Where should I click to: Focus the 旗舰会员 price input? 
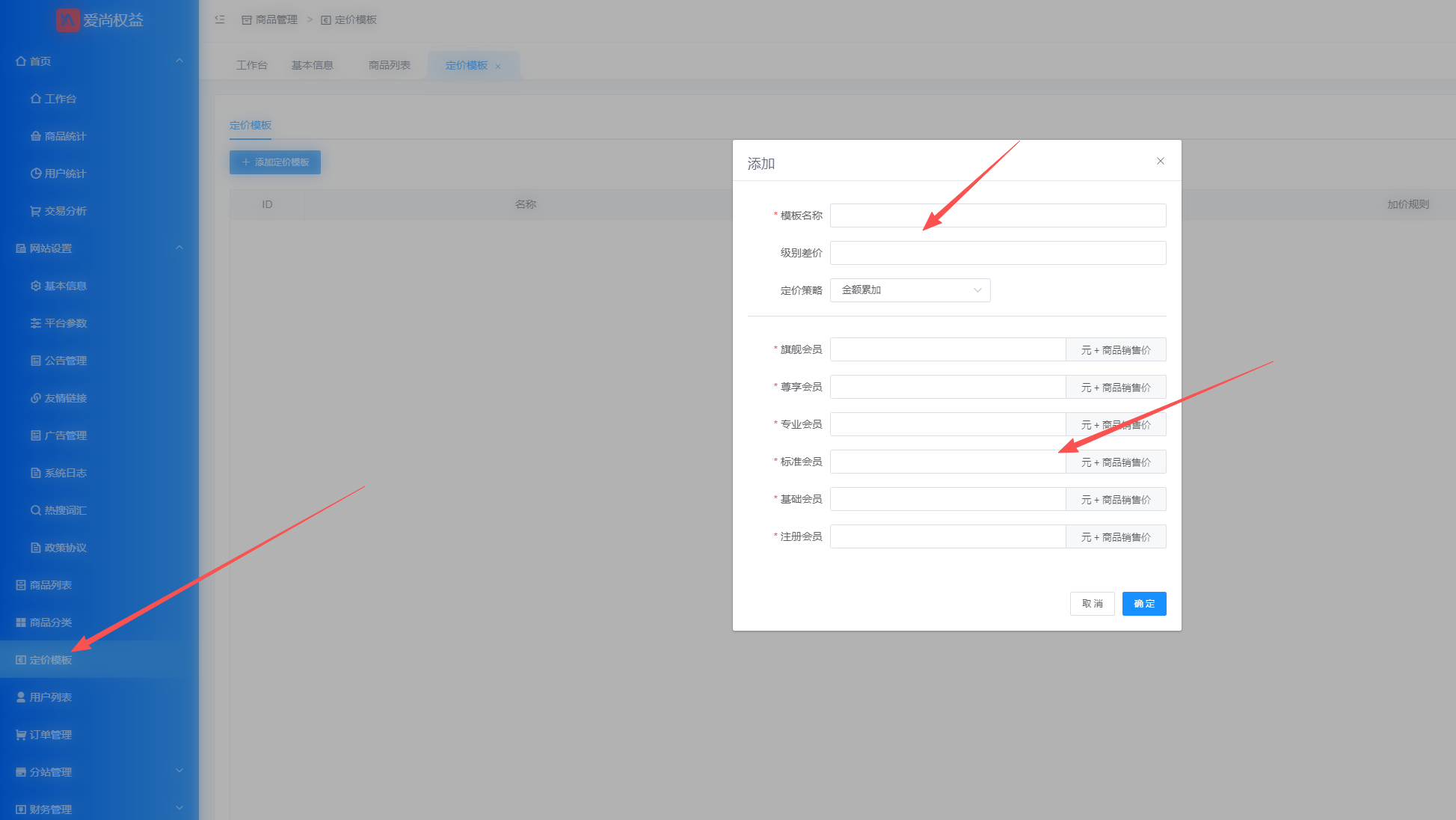tap(947, 349)
